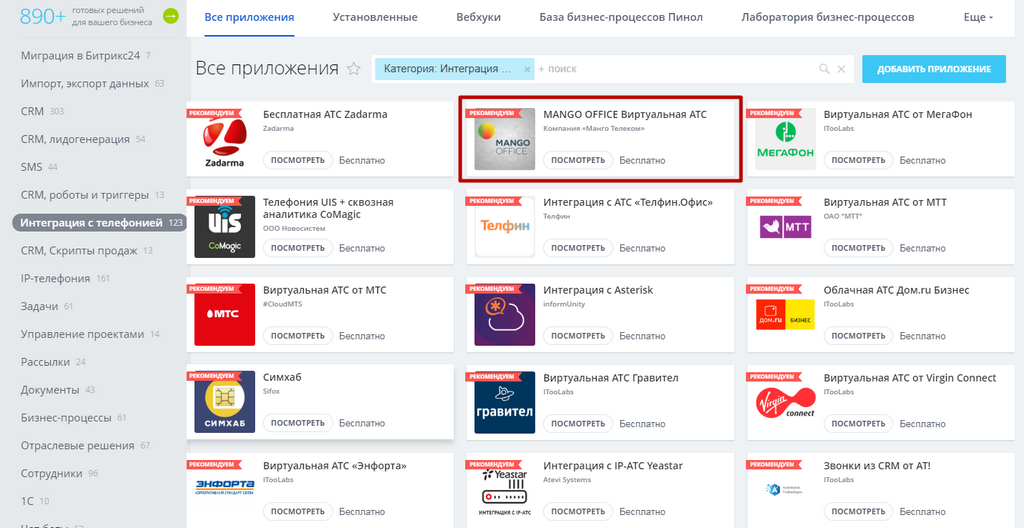Switch to Все приложения tab
The height and width of the screenshot is (528, 1024).
(x=249, y=18)
